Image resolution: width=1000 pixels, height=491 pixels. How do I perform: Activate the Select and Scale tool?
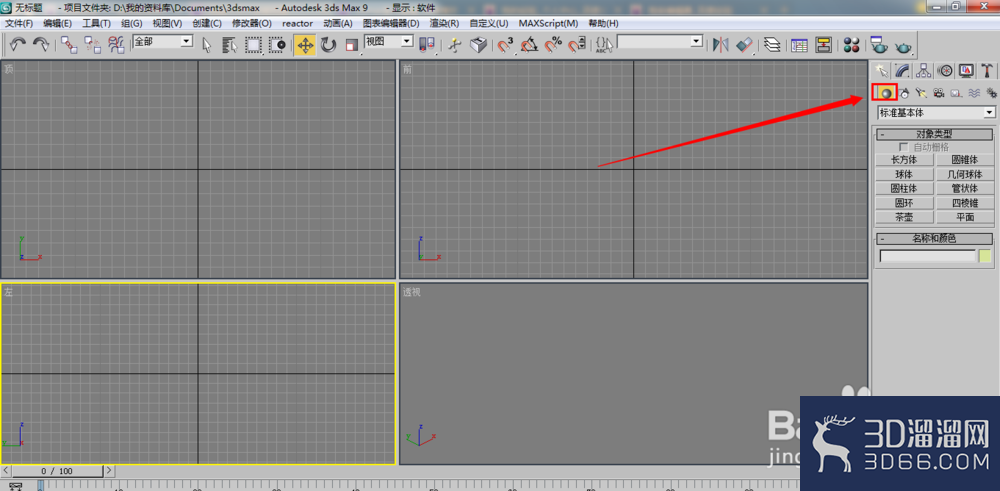(351, 45)
